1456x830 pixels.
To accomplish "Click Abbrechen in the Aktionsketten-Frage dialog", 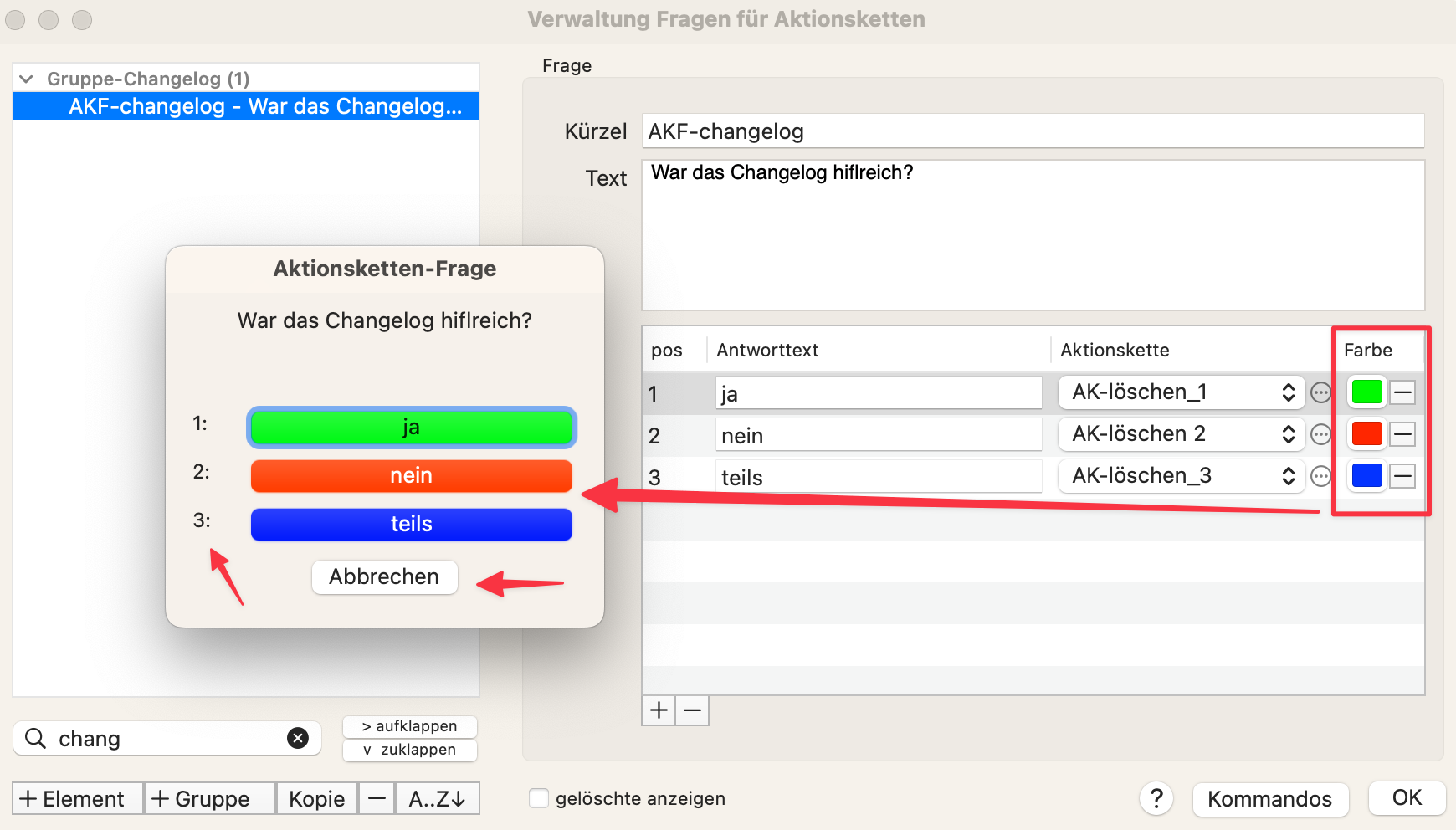I will [385, 576].
